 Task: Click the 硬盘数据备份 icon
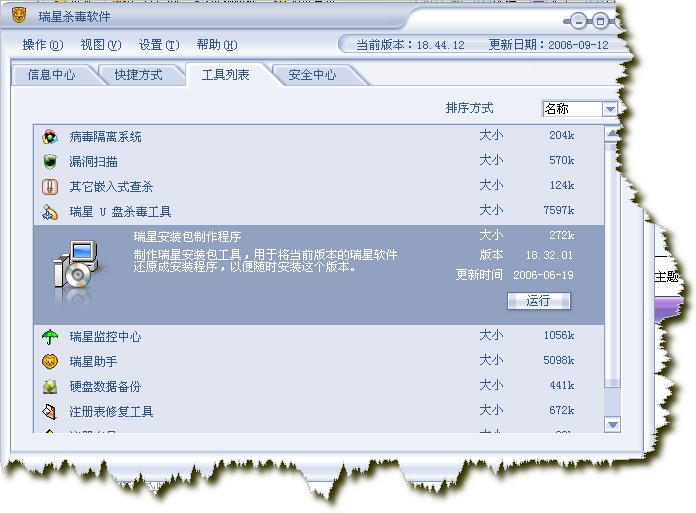pos(50,387)
